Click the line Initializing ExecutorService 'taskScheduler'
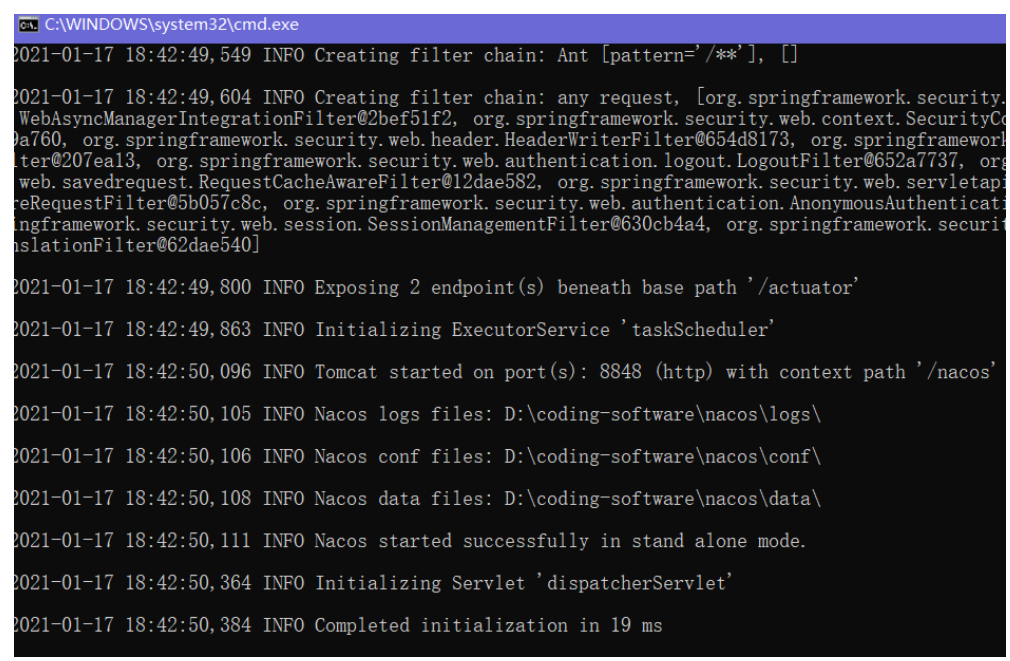Image resolution: width=1010 pixels, height=661 pixels. pos(394,329)
